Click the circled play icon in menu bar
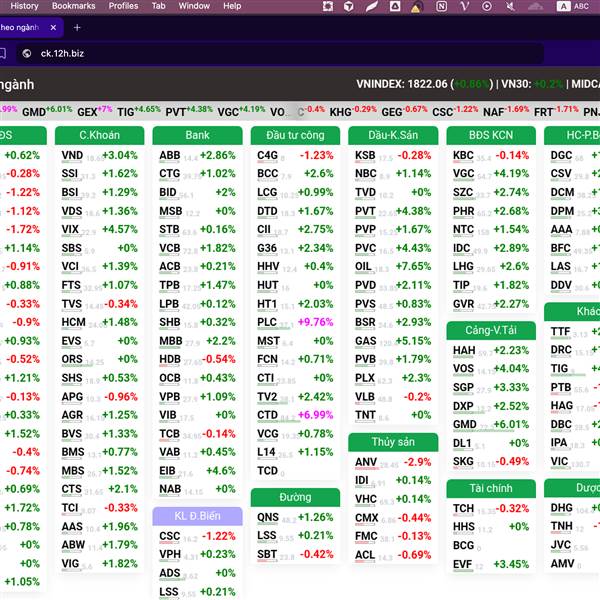Viewport: 600px width, 600px height. click(x=487, y=6)
